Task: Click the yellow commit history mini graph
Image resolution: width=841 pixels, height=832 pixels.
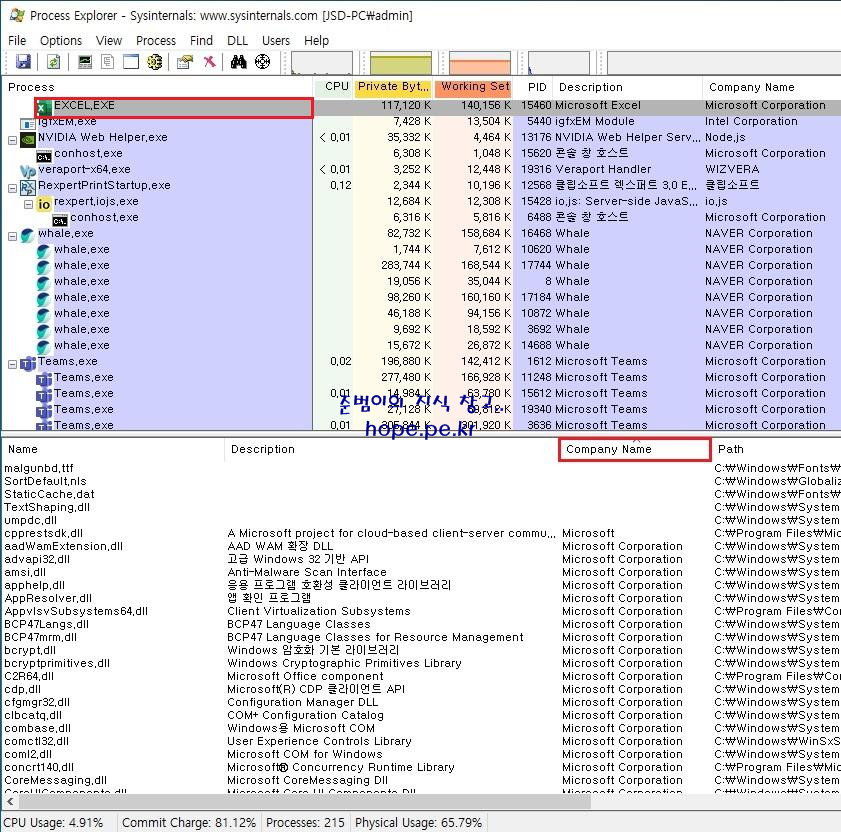Action: pos(401,63)
